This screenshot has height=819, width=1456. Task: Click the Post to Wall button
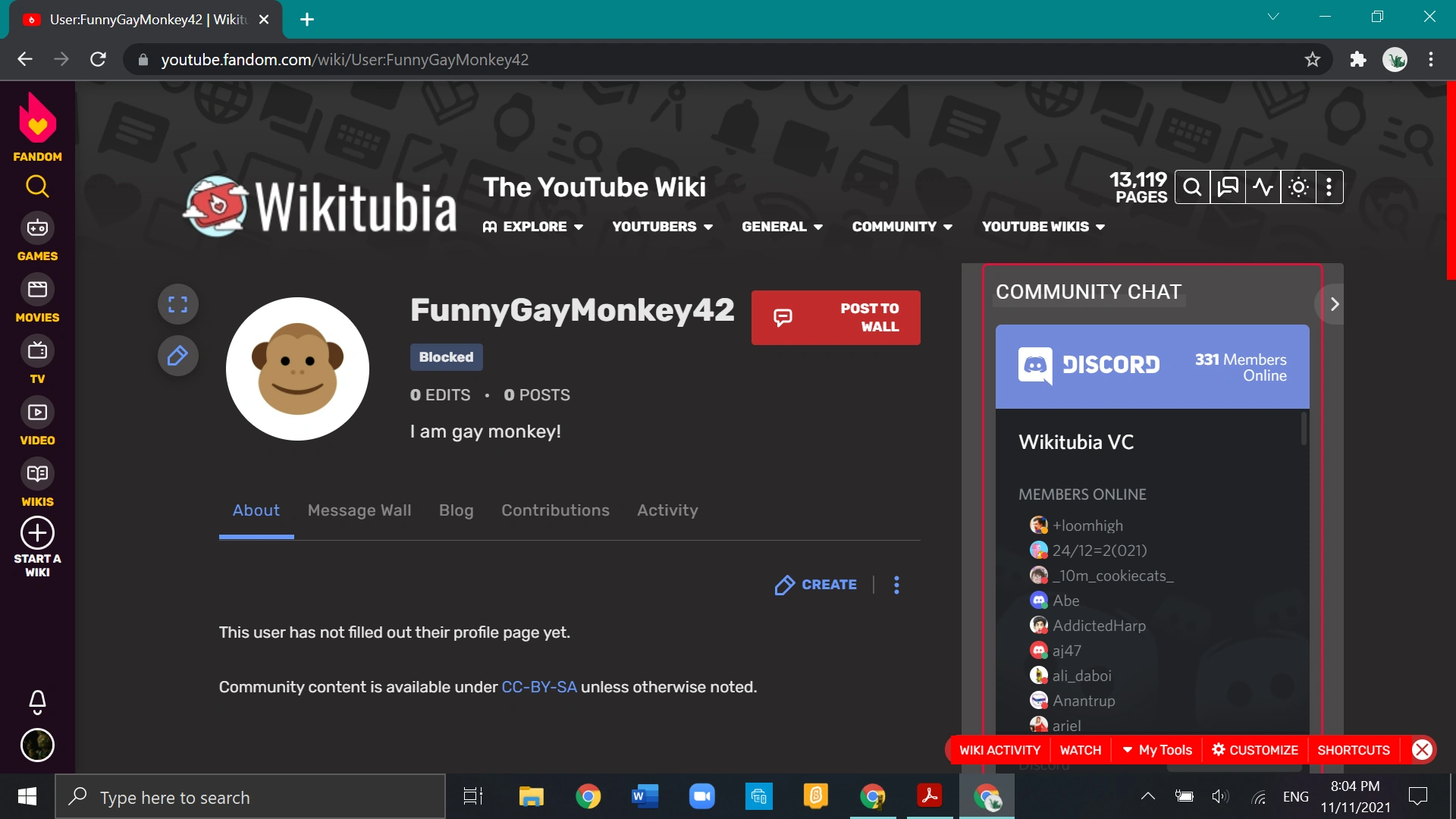(x=835, y=318)
